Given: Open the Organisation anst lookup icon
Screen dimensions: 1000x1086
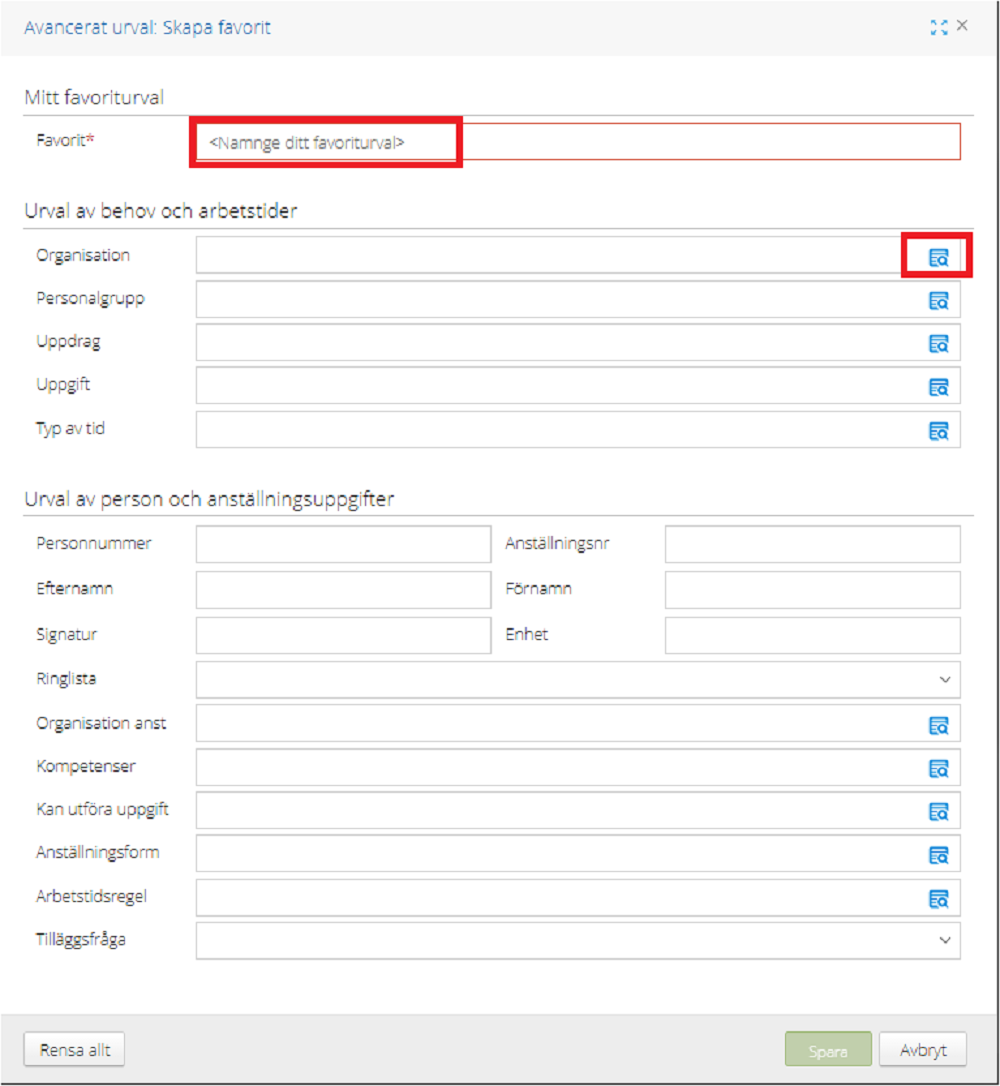Looking at the screenshot, I should tap(938, 725).
